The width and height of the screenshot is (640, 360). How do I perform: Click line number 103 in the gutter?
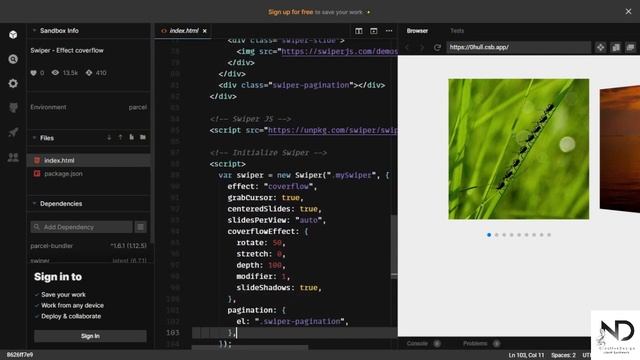[x=173, y=333]
